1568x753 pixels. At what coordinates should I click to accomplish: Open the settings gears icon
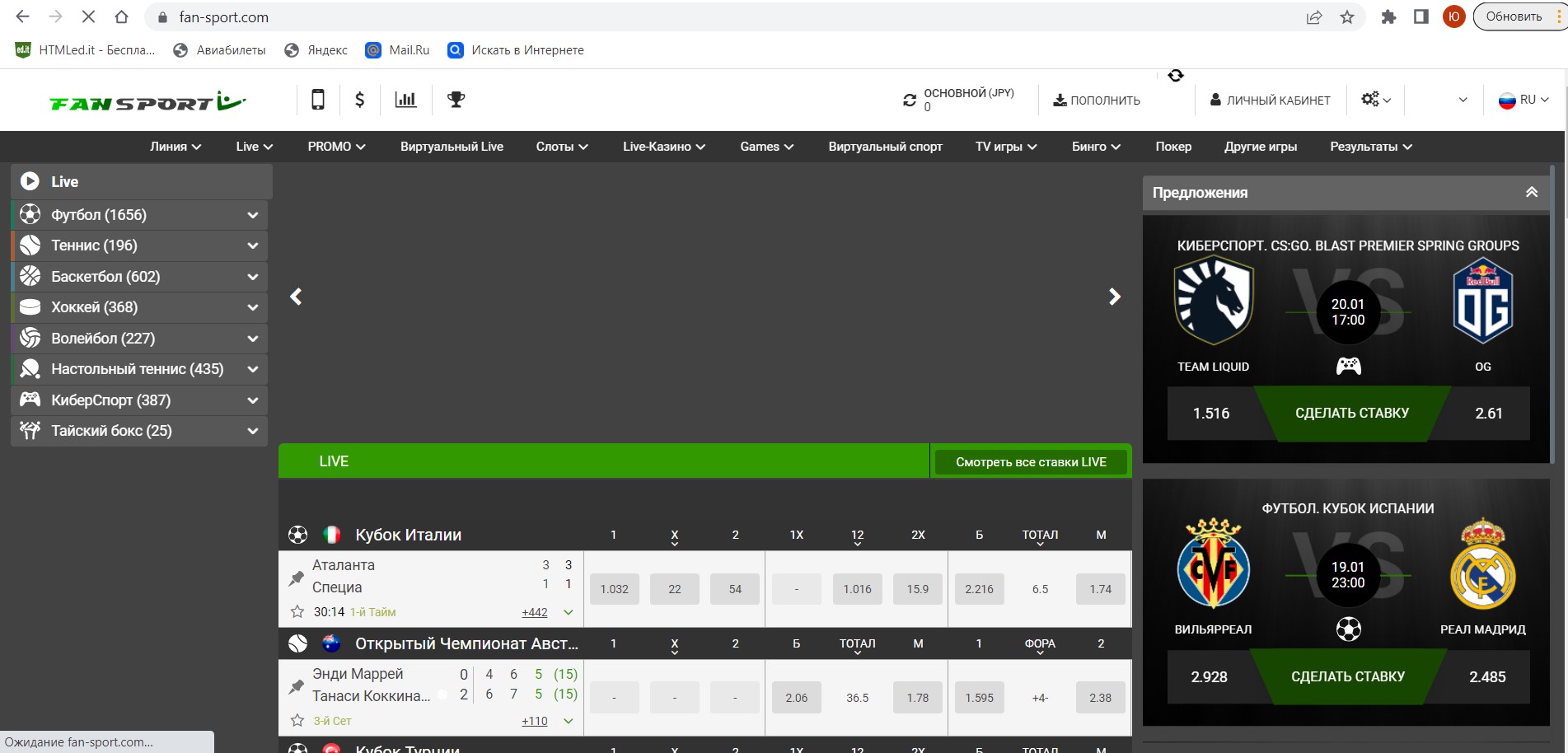point(1375,100)
